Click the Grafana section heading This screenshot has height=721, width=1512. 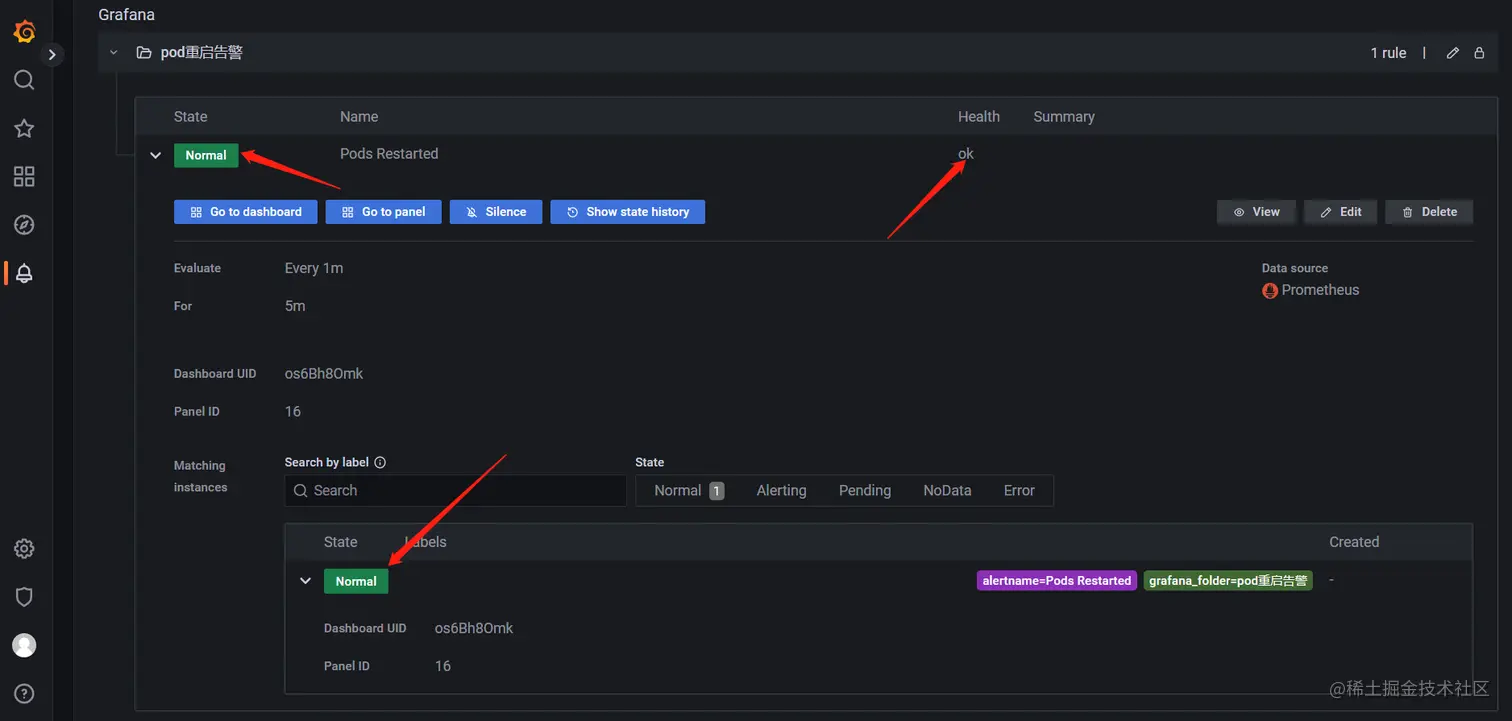[127, 15]
